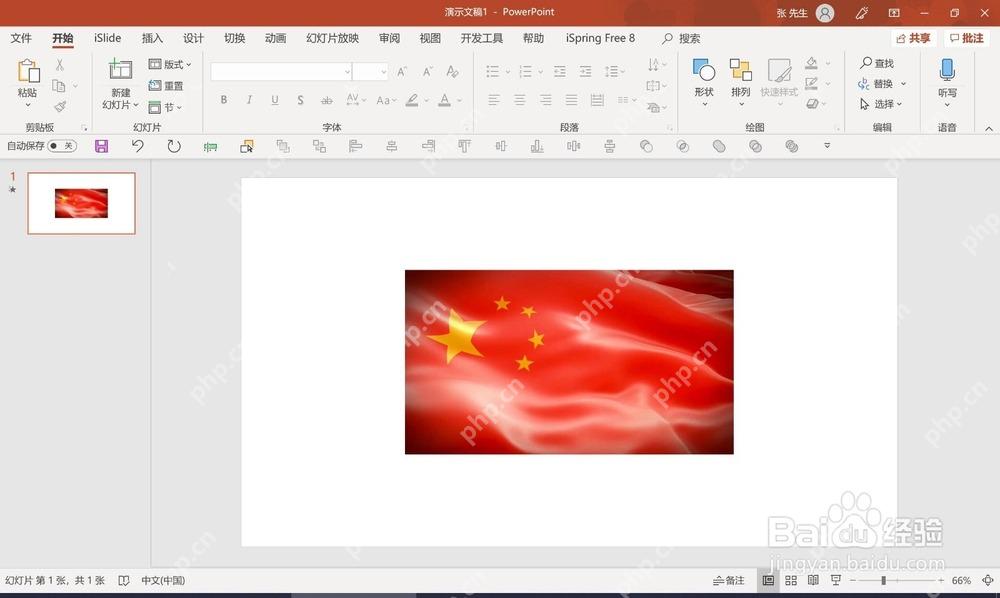The height and width of the screenshot is (598, 1000).
Task: Expand the Section (节) dropdown
Action: pyautogui.click(x=165, y=107)
